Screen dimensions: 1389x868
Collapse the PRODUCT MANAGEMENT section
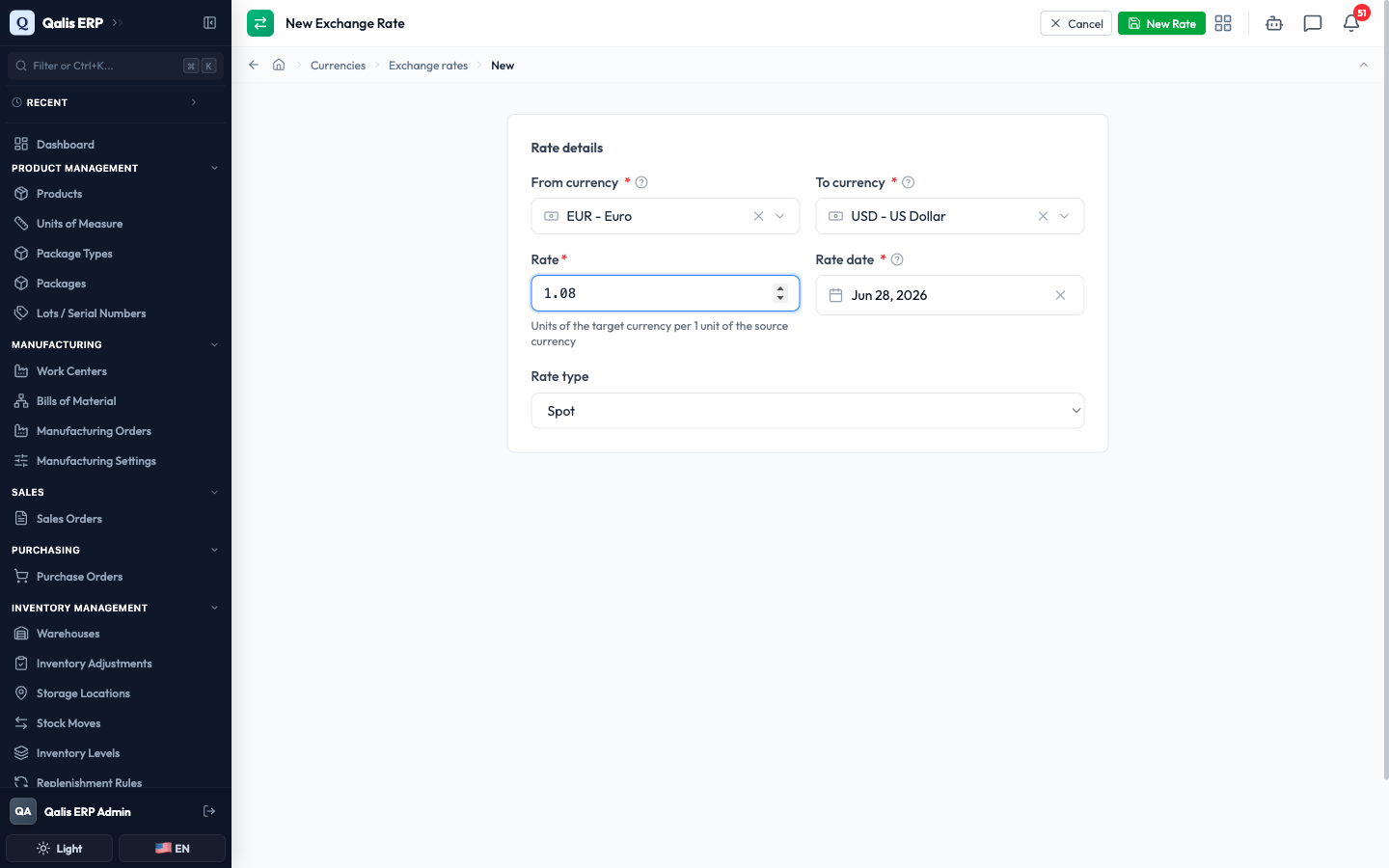[x=214, y=168]
